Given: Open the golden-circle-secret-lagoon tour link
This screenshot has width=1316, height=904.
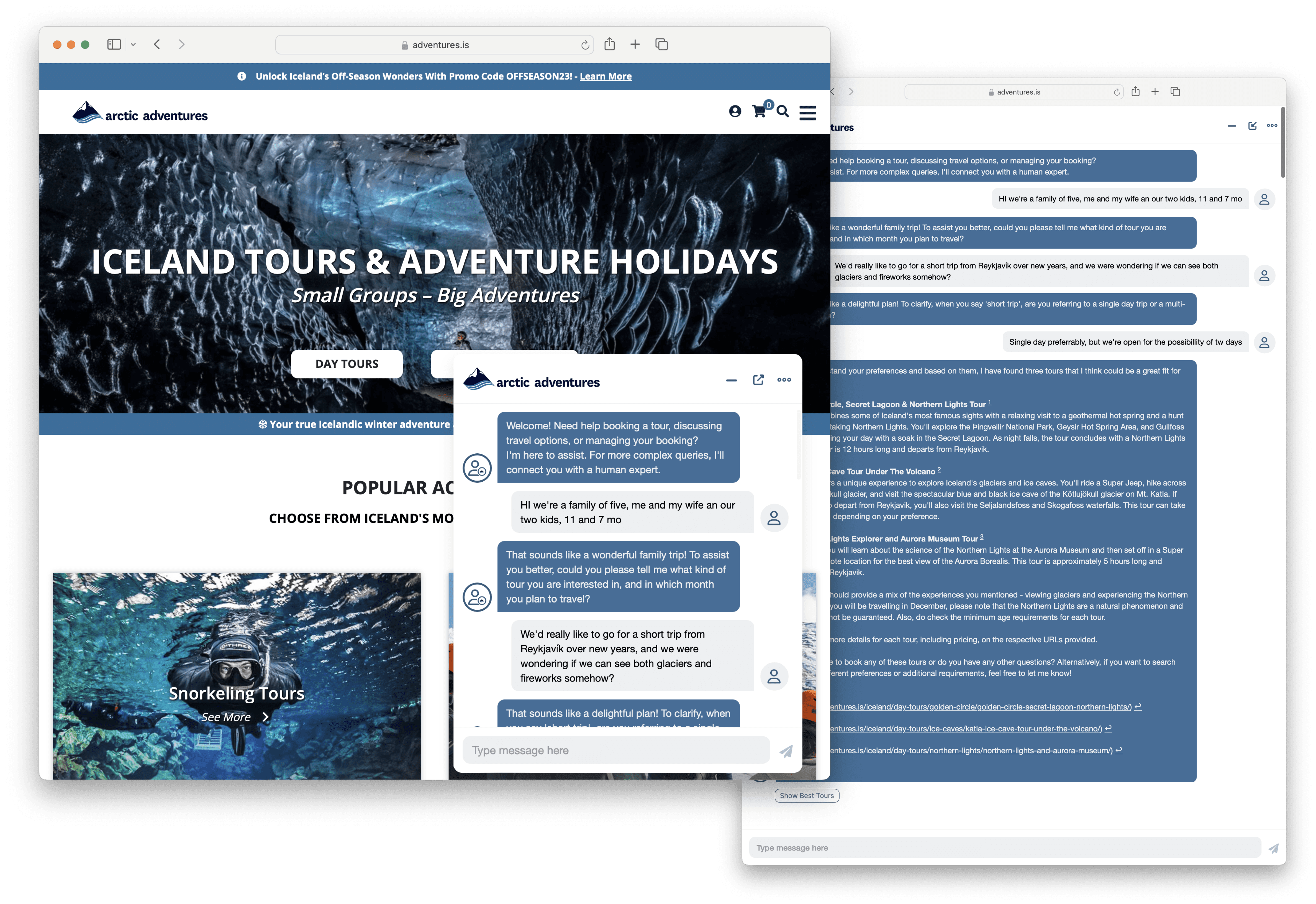Looking at the screenshot, I should click(980, 707).
